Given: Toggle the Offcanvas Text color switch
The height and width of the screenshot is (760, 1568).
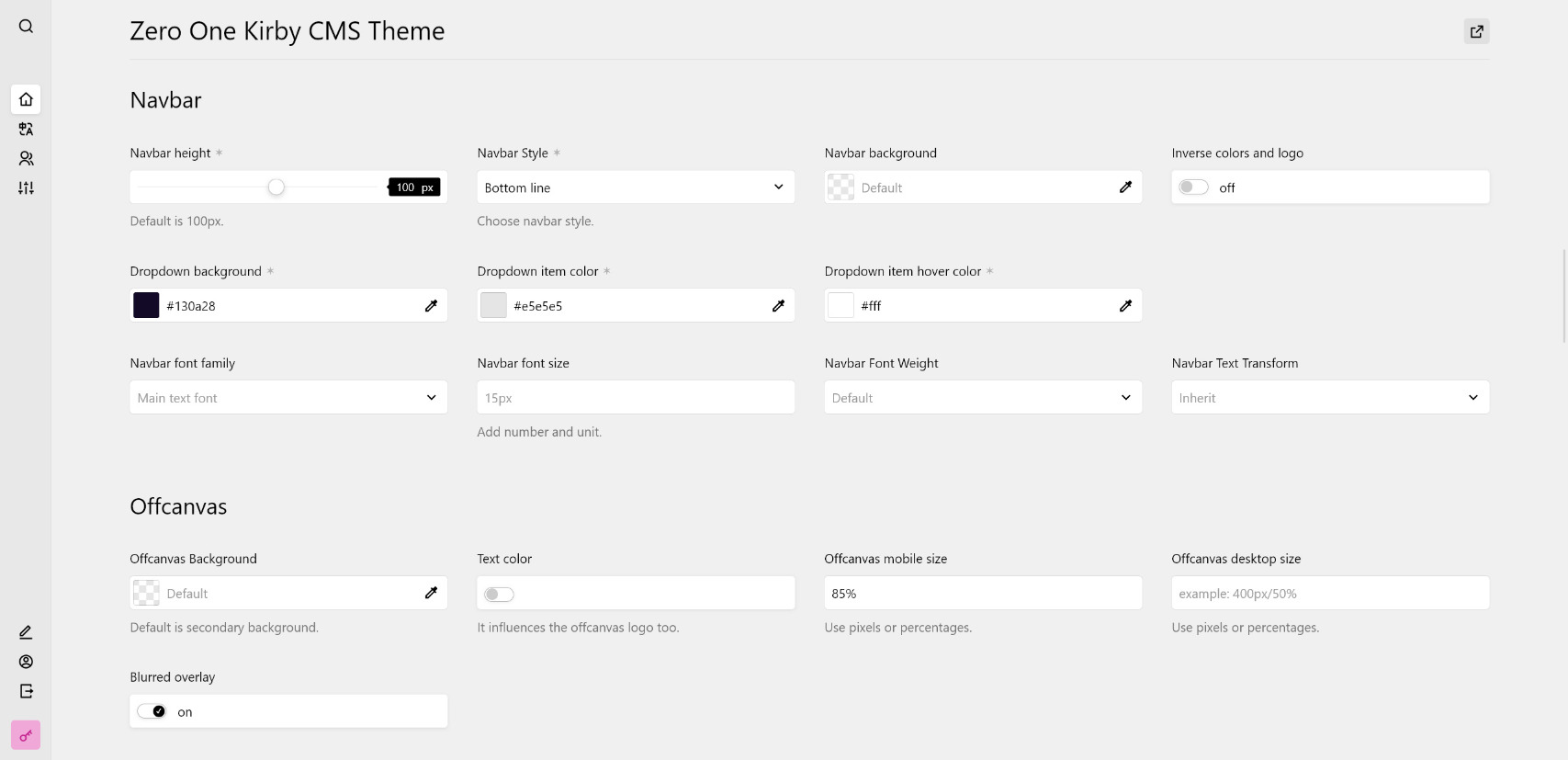Looking at the screenshot, I should [x=499, y=595].
